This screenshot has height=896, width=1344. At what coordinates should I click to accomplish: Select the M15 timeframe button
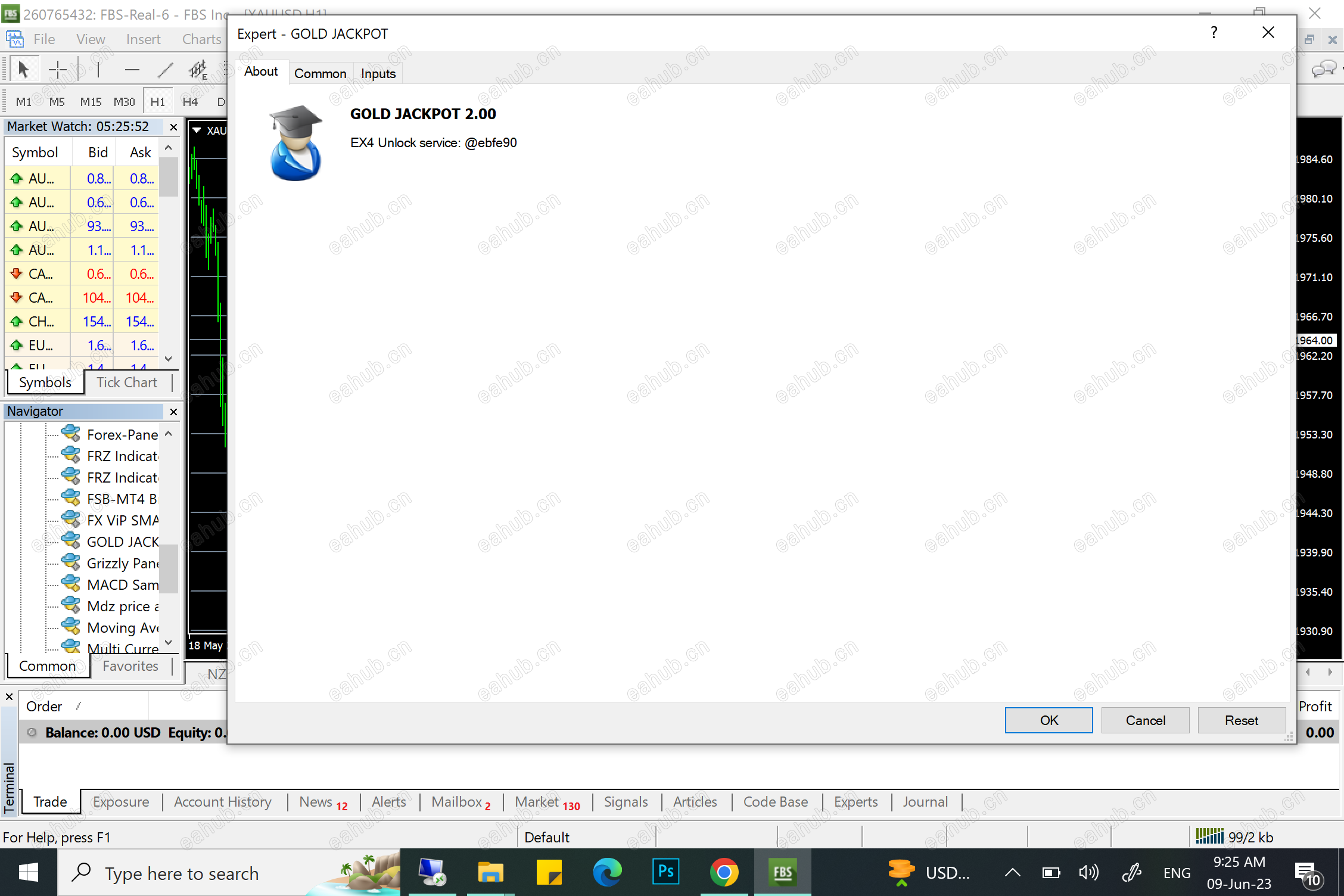[91, 102]
